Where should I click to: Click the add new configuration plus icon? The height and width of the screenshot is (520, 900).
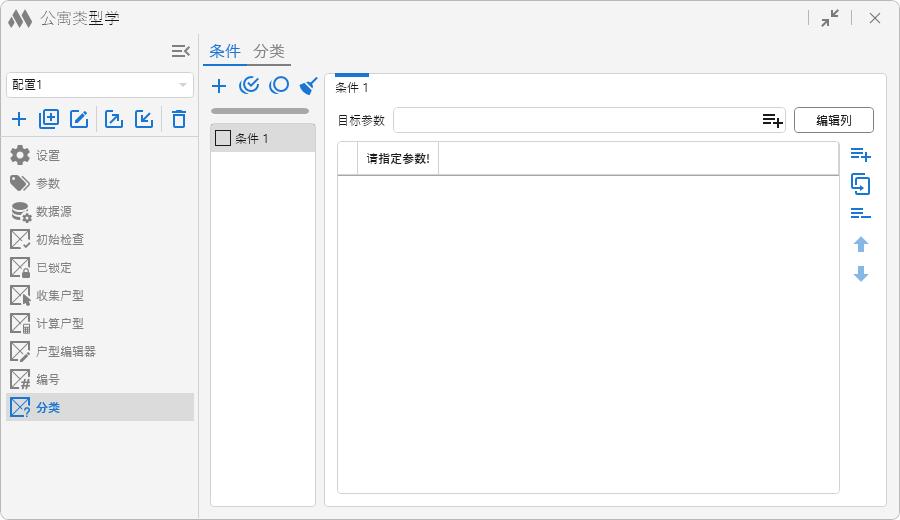19,120
